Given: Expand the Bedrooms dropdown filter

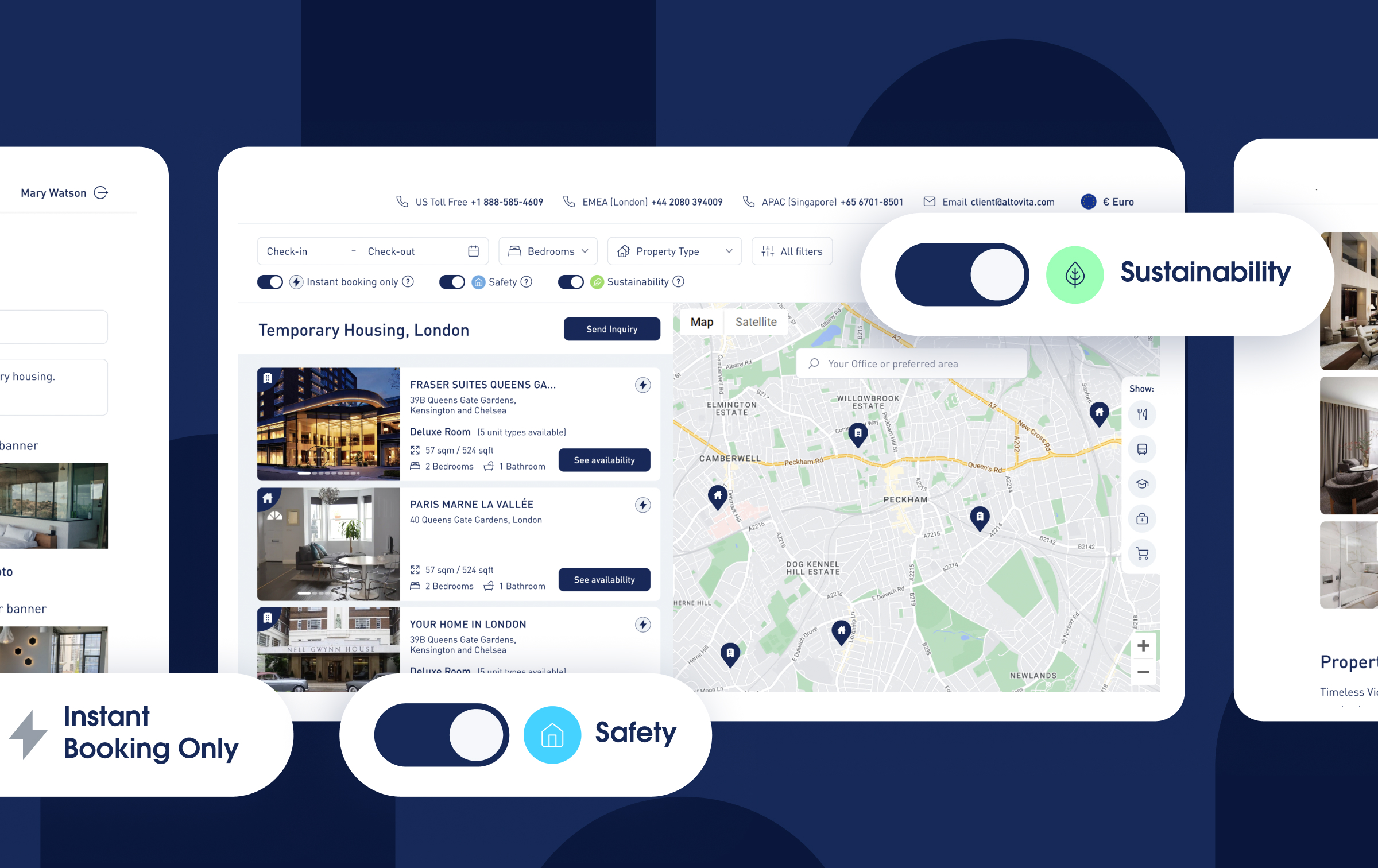Looking at the screenshot, I should [x=549, y=251].
